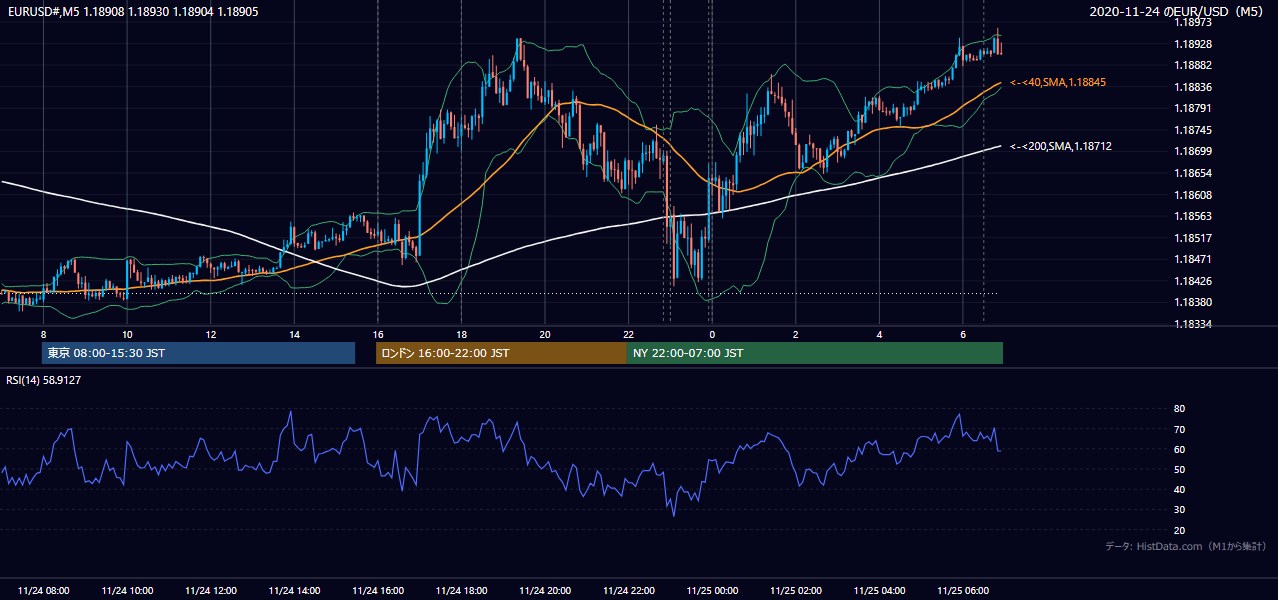Click the London 16:00-22:00 JST session bar

501,353
